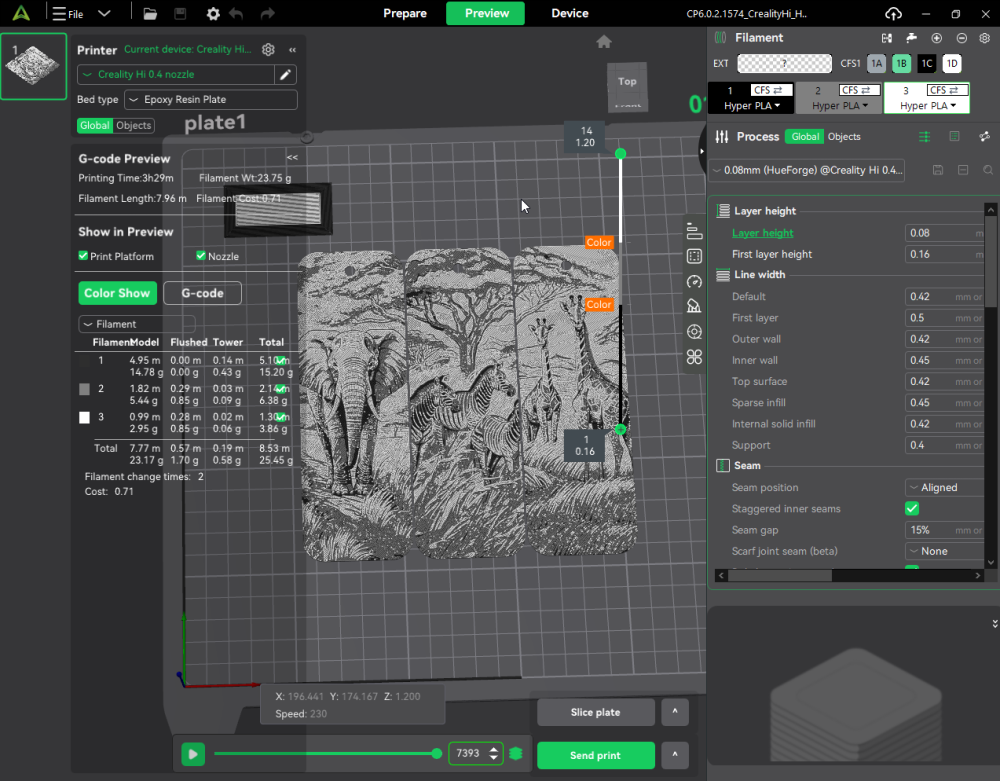Select the plate 1 thumbnail
Screen dimensions: 1000x781
coord(33,66)
